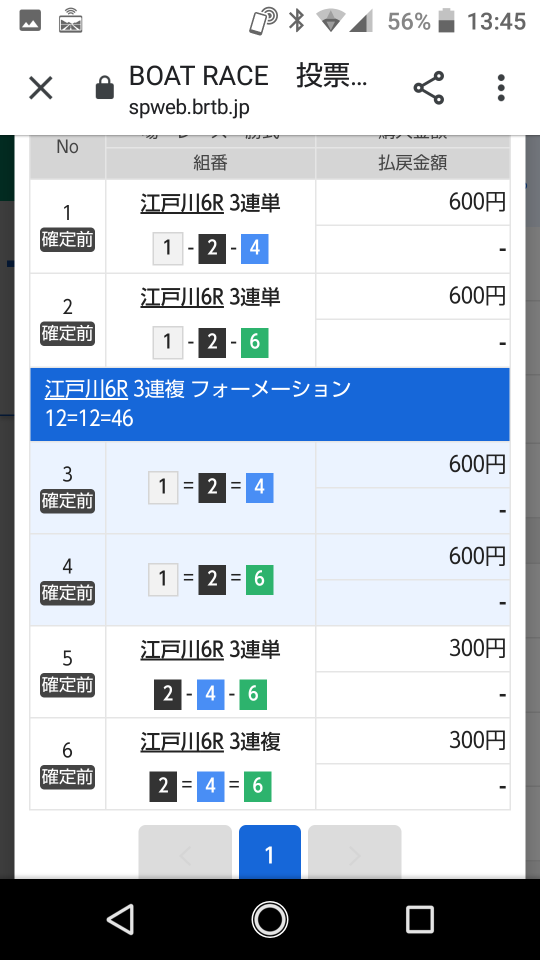
Task: Tap the cast notification icon in status bar
Action: click(70, 21)
